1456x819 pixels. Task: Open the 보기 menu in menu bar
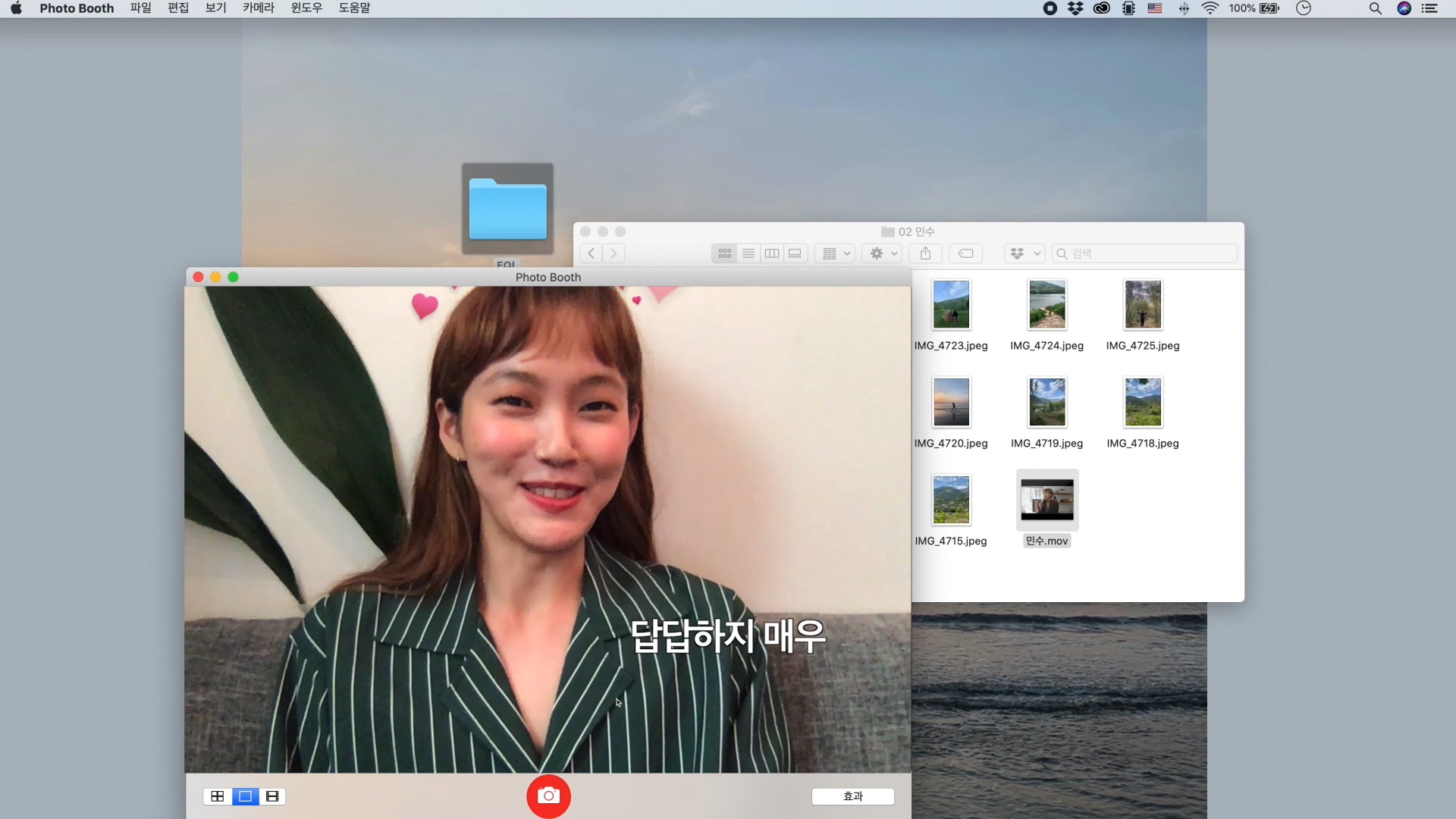215,8
